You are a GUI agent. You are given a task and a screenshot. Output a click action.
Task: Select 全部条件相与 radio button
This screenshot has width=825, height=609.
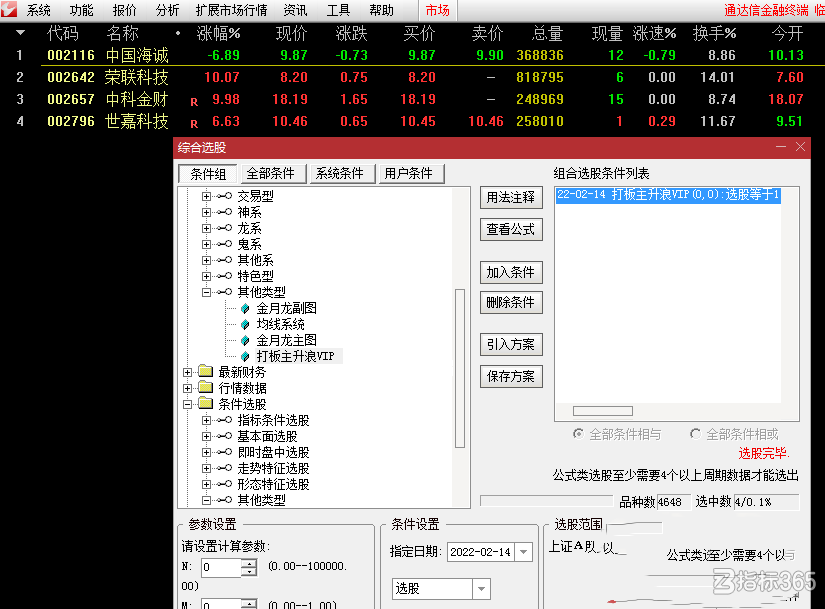[578, 434]
